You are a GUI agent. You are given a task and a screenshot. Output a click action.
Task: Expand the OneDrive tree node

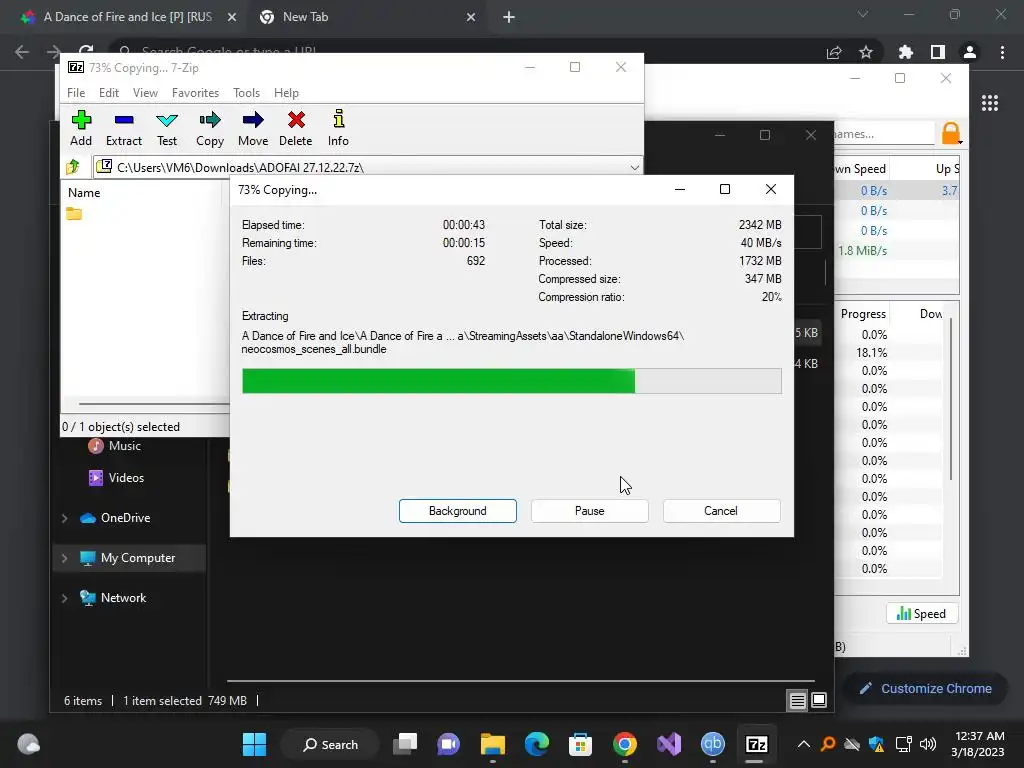[x=65, y=518]
